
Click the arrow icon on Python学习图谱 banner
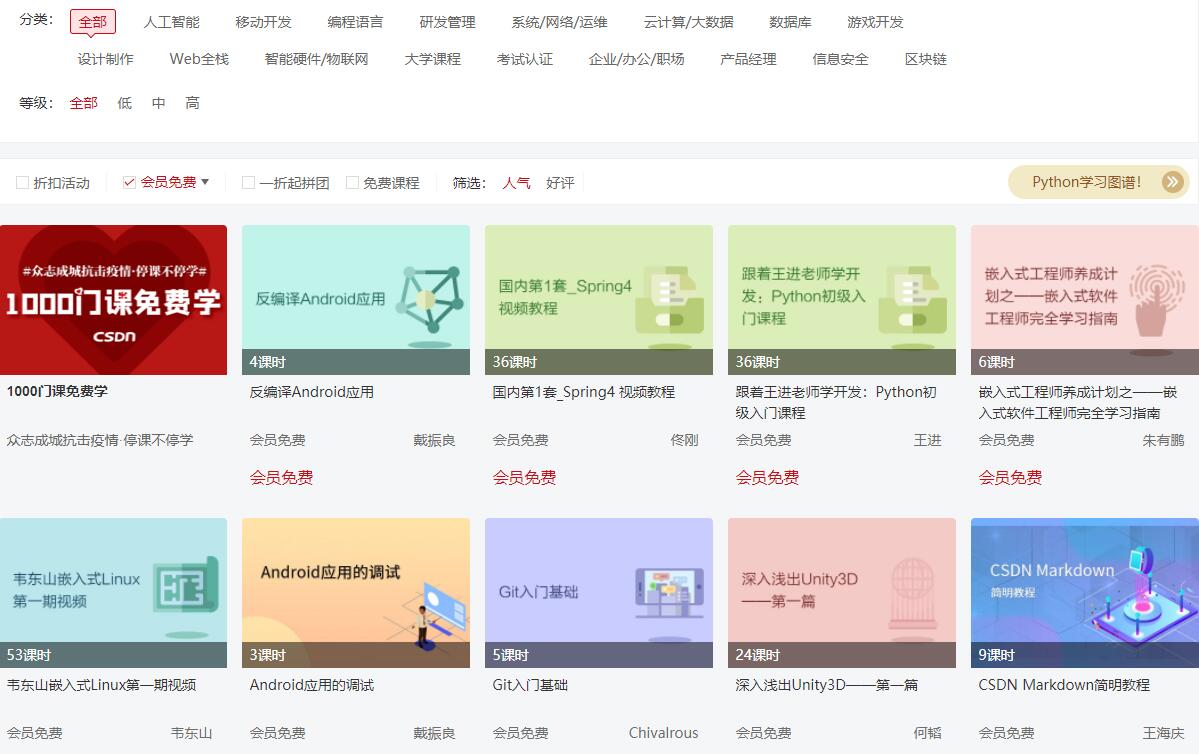click(x=1172, y=182)
